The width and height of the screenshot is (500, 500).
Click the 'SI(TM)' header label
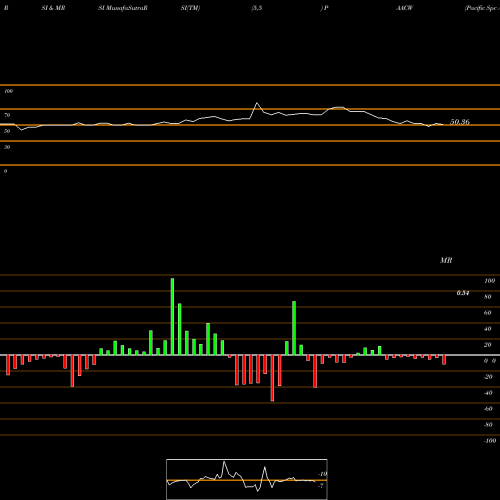coord(190,8)
